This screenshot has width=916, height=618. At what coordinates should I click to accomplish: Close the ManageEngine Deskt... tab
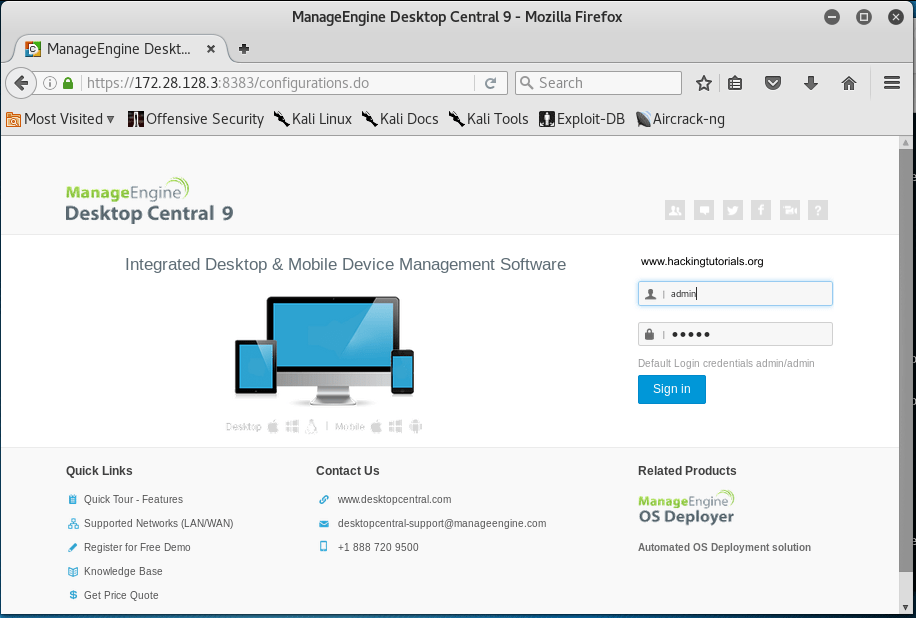point(211,49)
